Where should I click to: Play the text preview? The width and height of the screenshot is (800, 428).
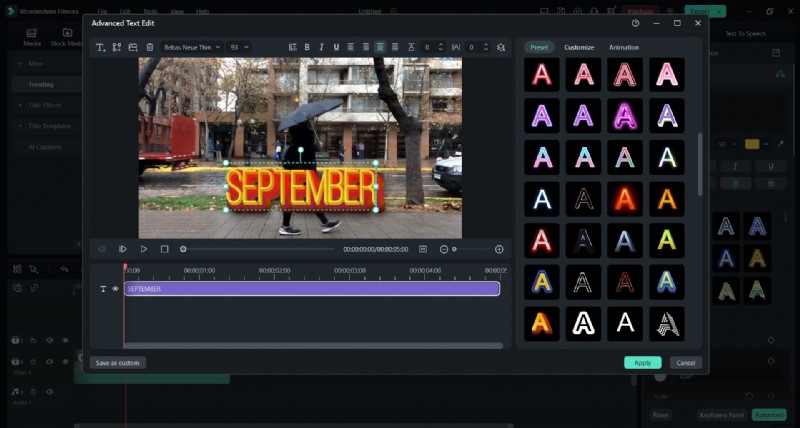click(x=144, y=249)
